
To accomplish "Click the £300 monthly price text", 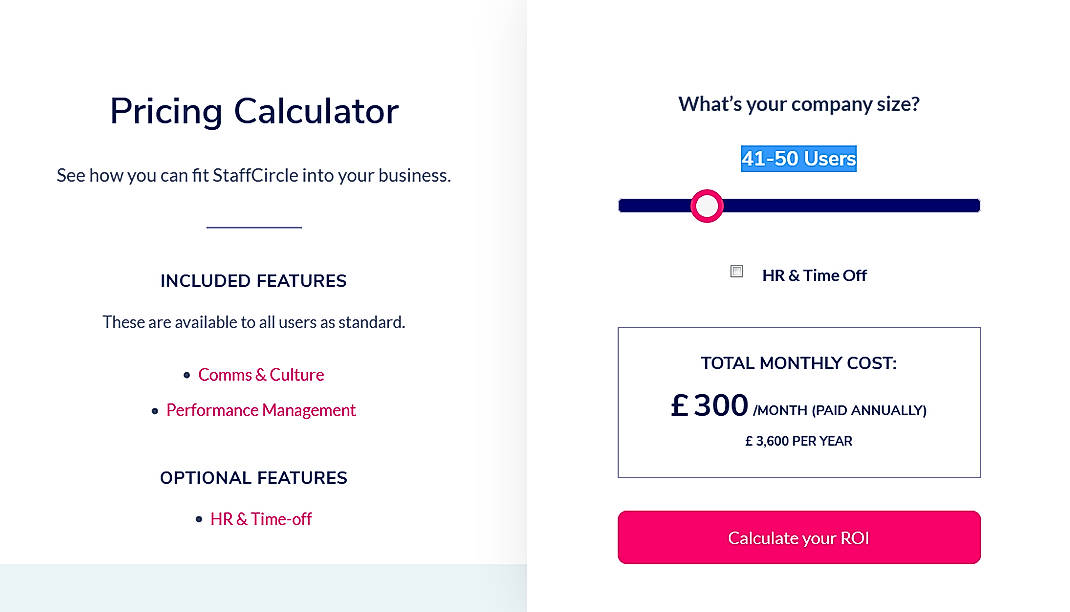I will click(710, 405).
